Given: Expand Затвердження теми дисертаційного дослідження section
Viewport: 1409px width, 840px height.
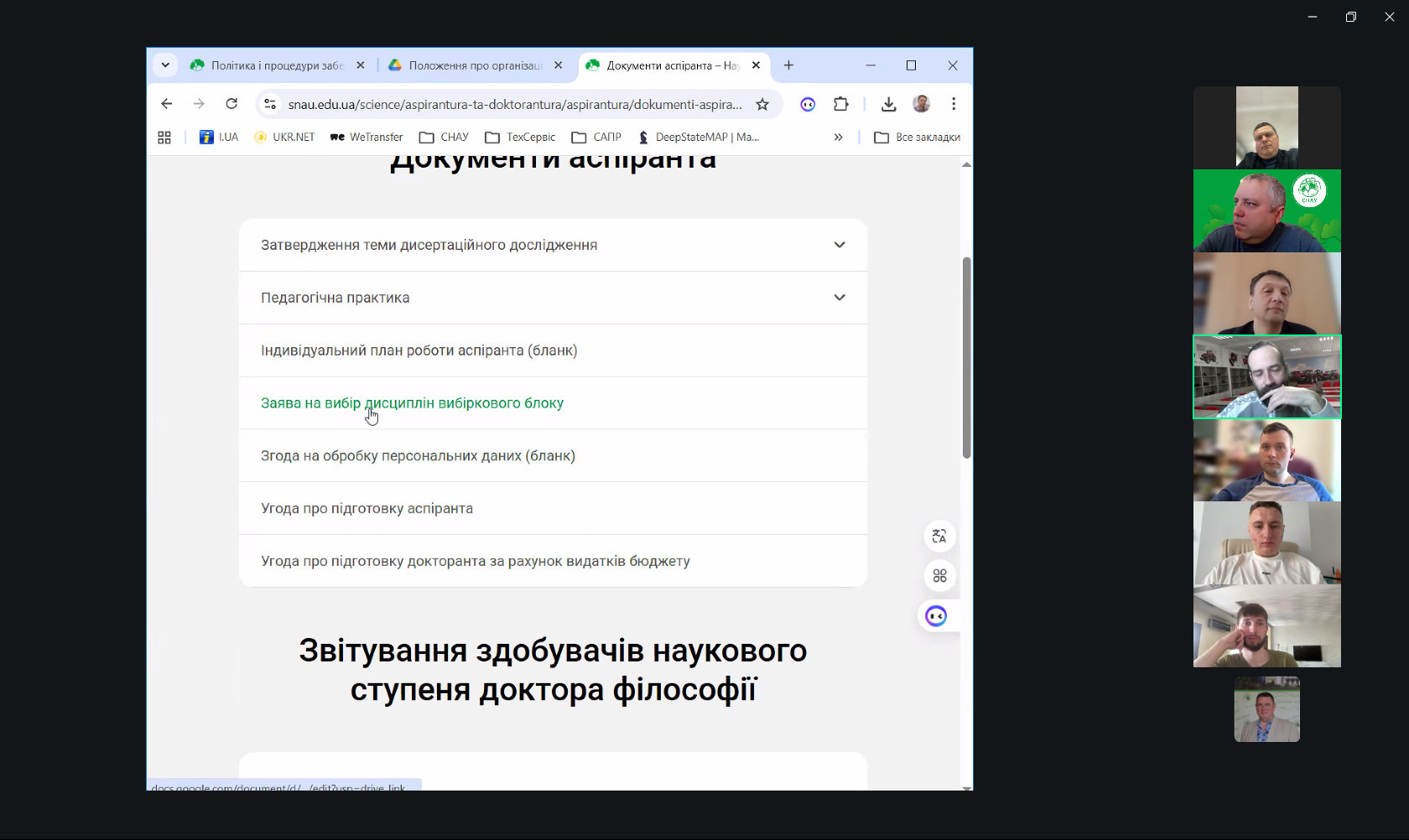Looking at the screenshot, I should [x=839, y=245].
